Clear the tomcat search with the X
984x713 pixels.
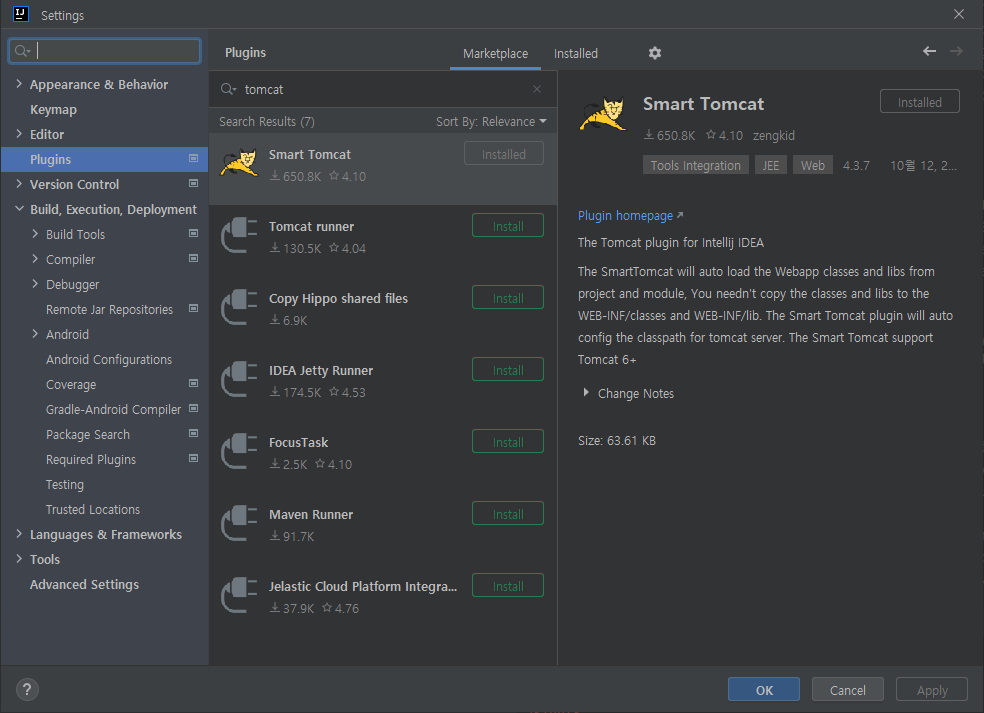click(537, 89)
